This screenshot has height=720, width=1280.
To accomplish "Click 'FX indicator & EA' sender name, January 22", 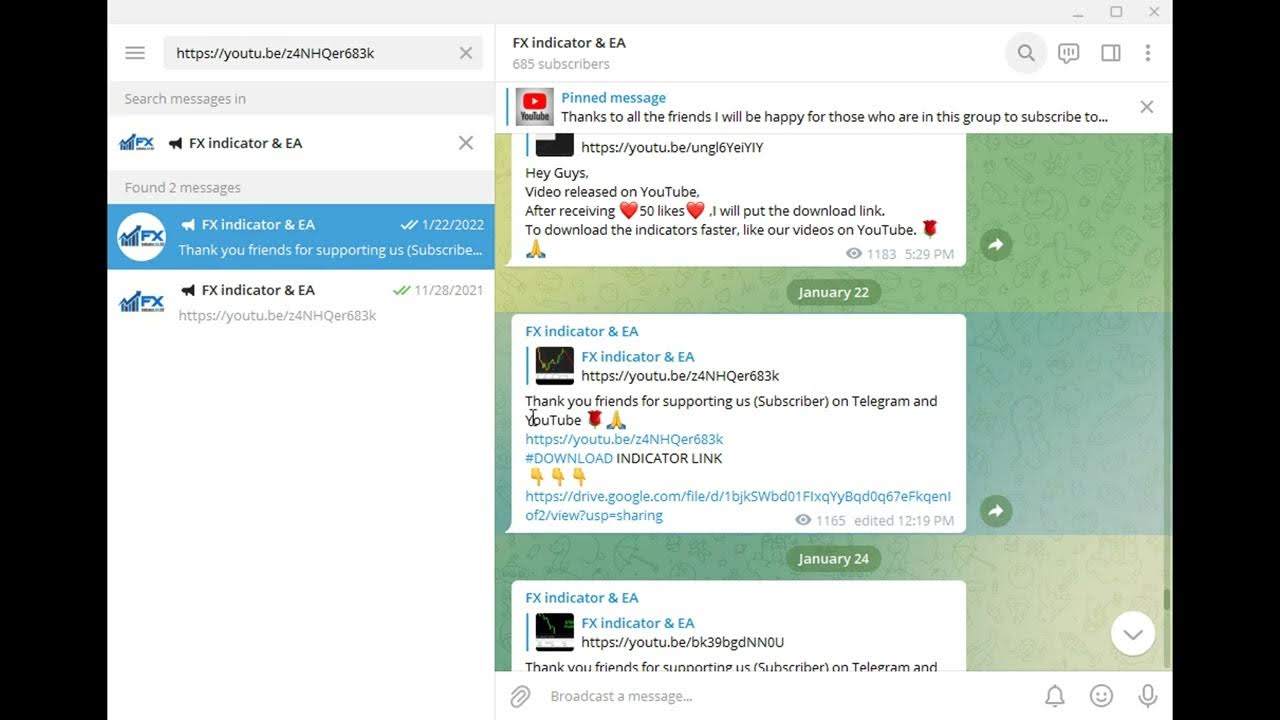I will pos(582,331).
